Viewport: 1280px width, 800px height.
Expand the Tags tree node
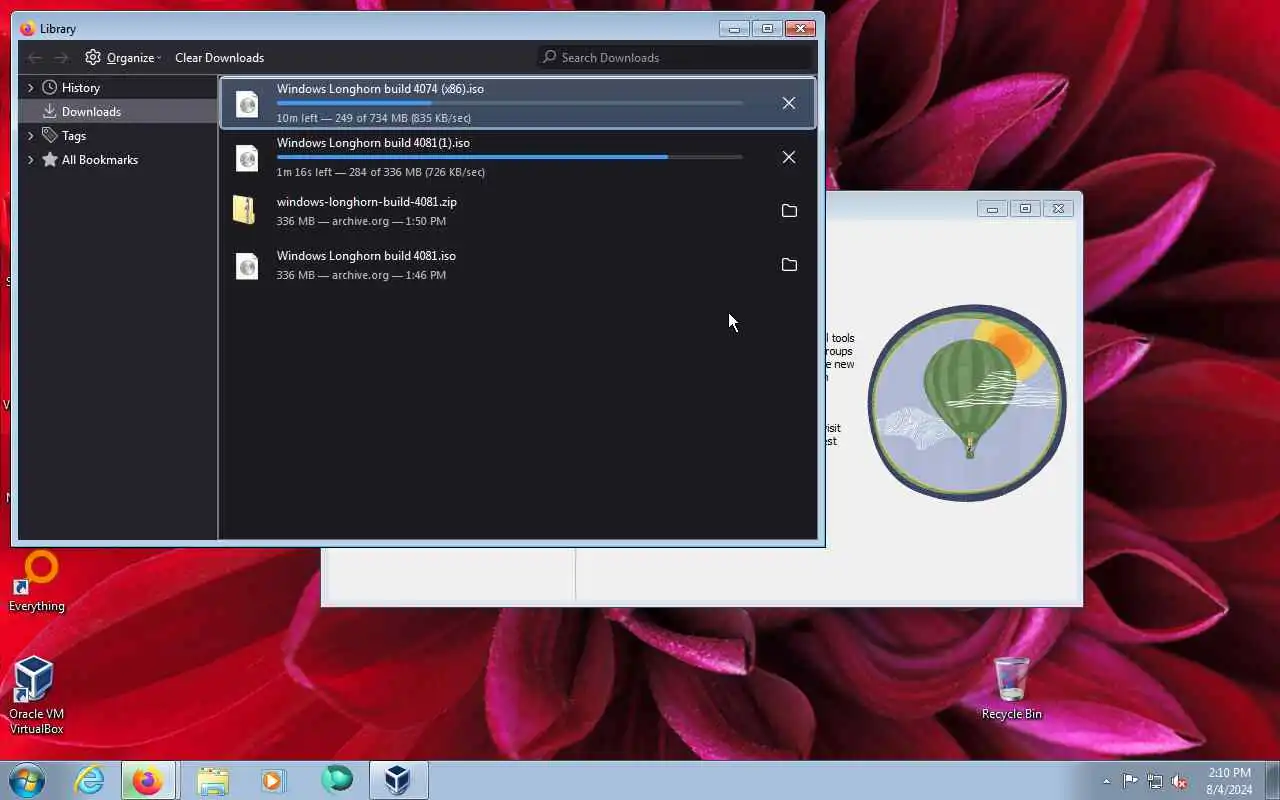coord(30,135)
